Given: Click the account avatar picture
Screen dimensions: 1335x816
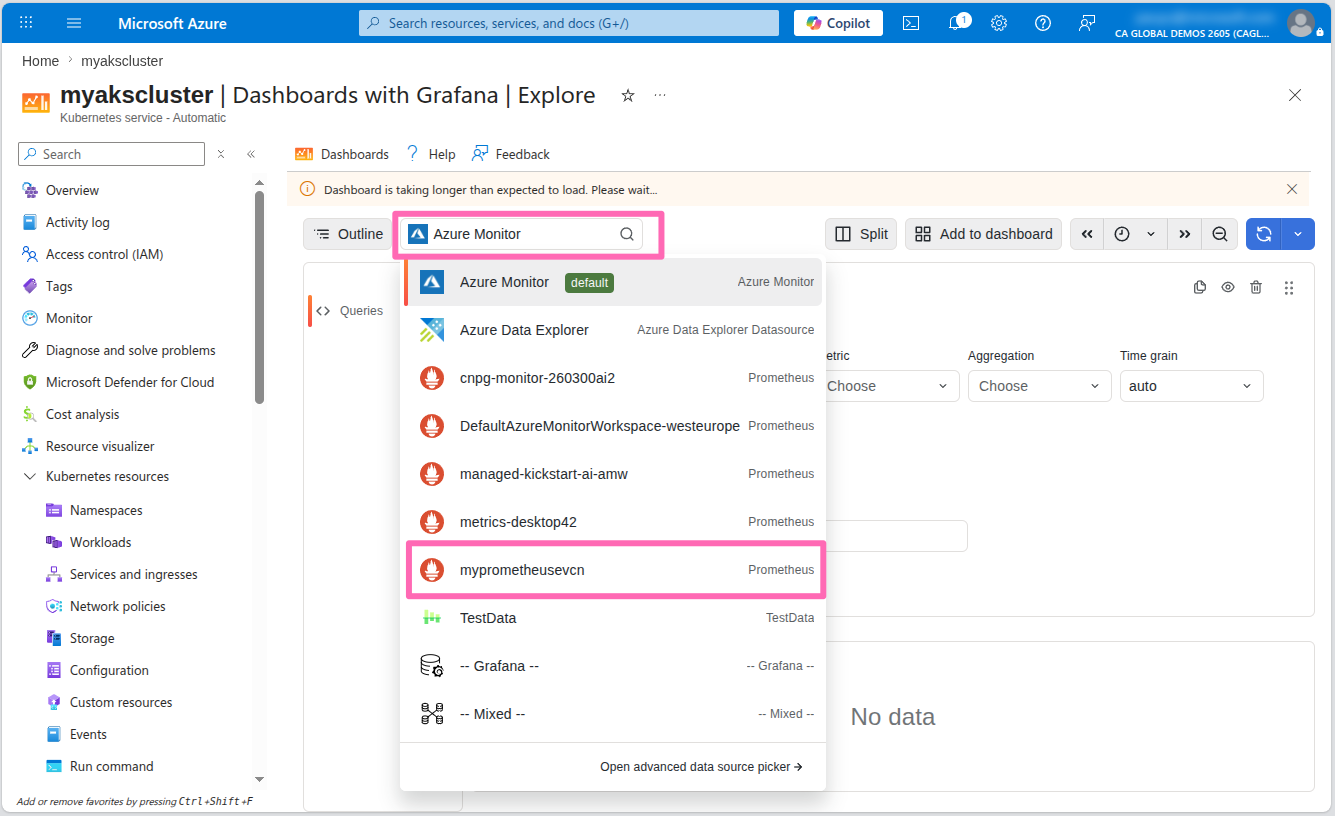Looking at the screenshot, I should tap(1300, 22).
